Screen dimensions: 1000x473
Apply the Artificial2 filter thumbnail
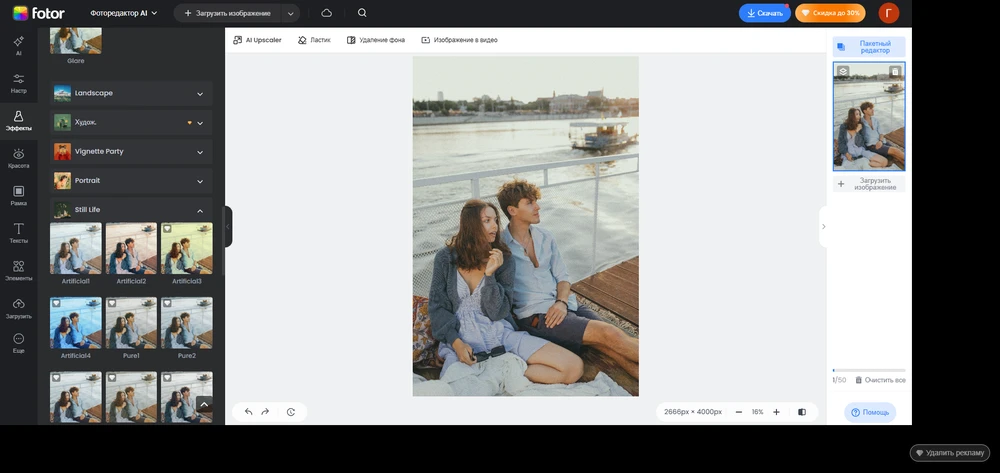131,248
